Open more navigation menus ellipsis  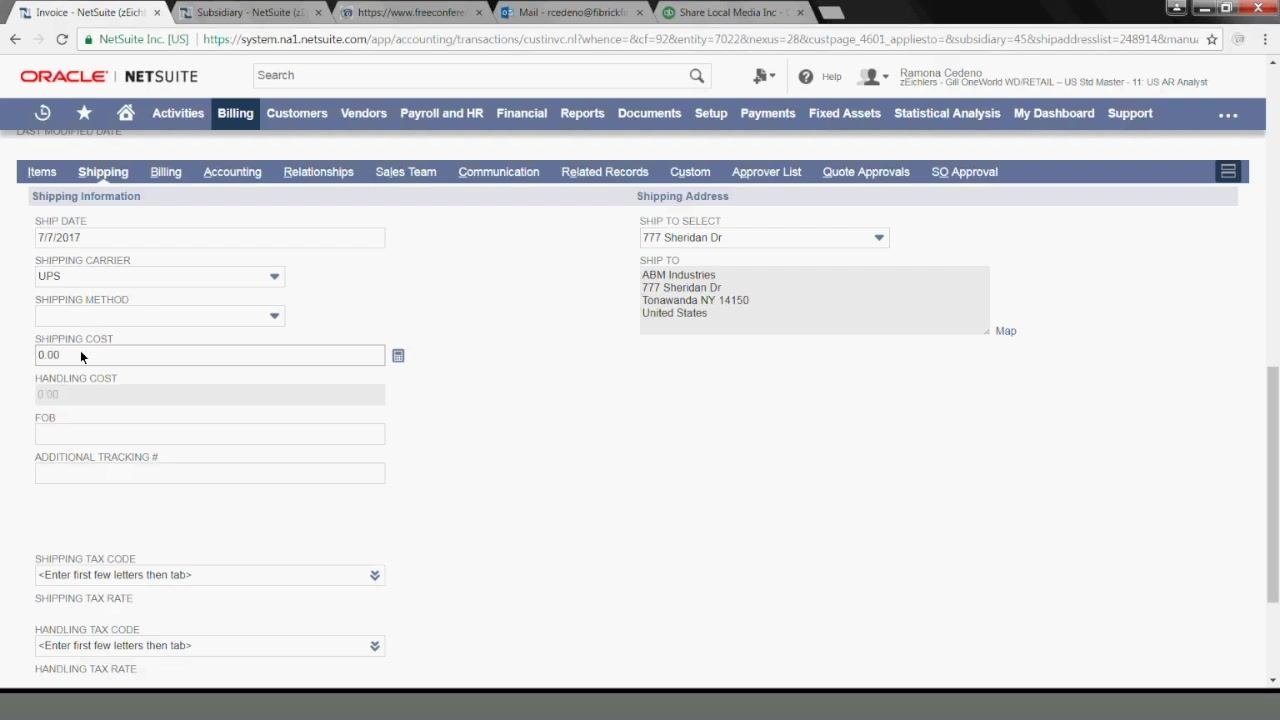click(1228, 115)
